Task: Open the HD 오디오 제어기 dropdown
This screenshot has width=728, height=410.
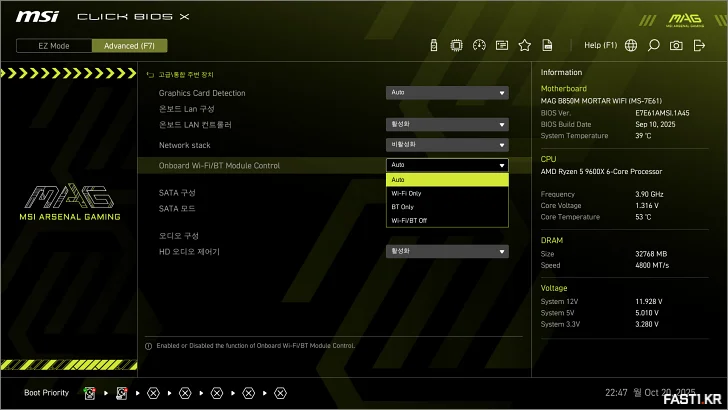Action: pos(447,251)
